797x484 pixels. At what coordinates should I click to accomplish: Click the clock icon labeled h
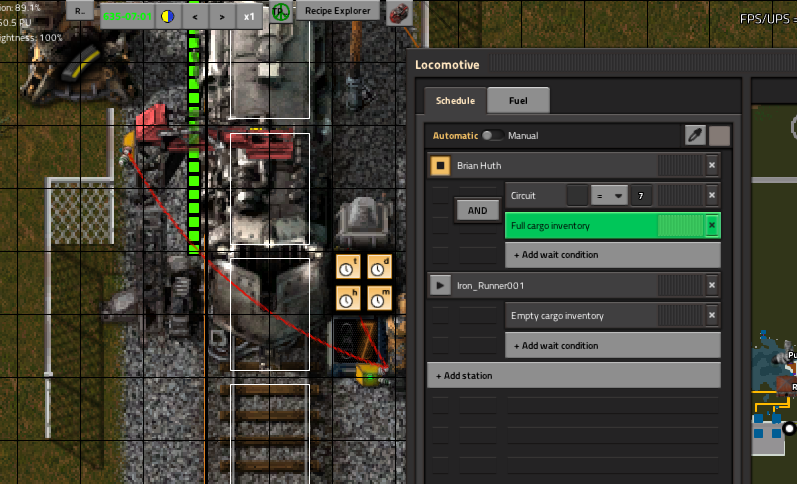348,298
